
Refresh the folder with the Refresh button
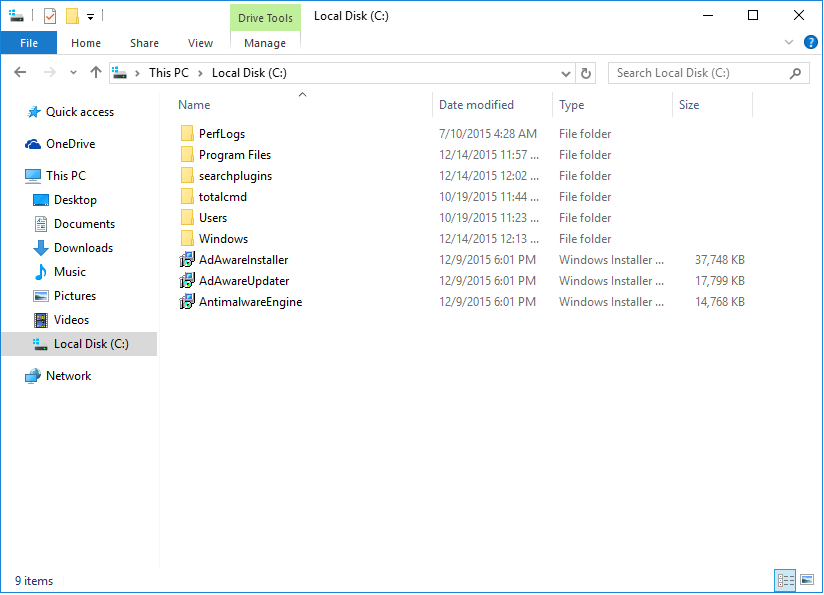[x=586, y=73]
